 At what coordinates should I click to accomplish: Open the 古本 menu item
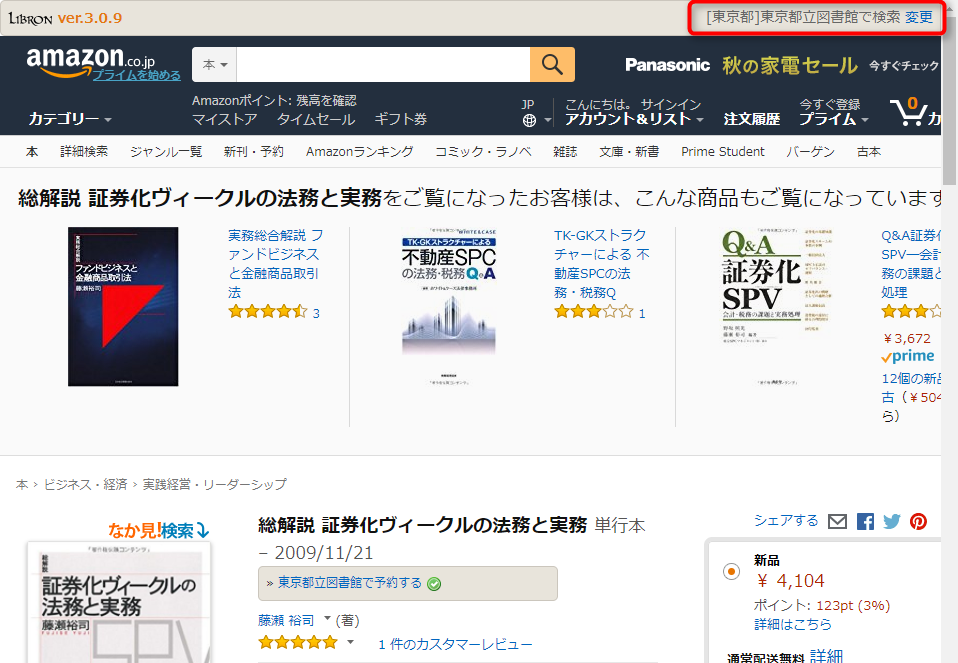(869, 152)
